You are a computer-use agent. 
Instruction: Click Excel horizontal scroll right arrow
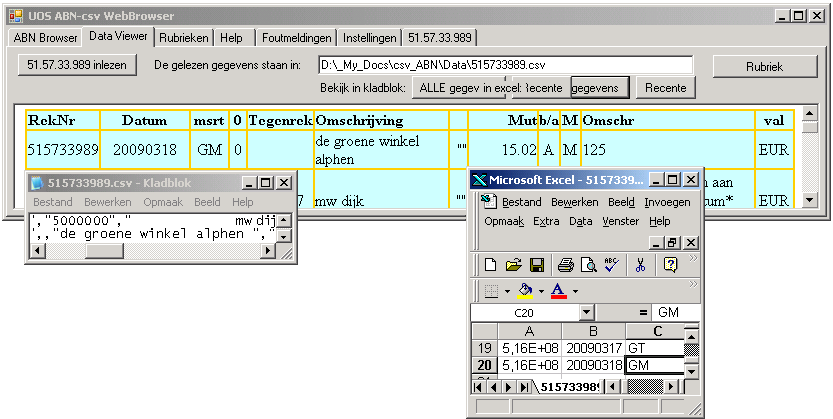(x=670, y=387)
